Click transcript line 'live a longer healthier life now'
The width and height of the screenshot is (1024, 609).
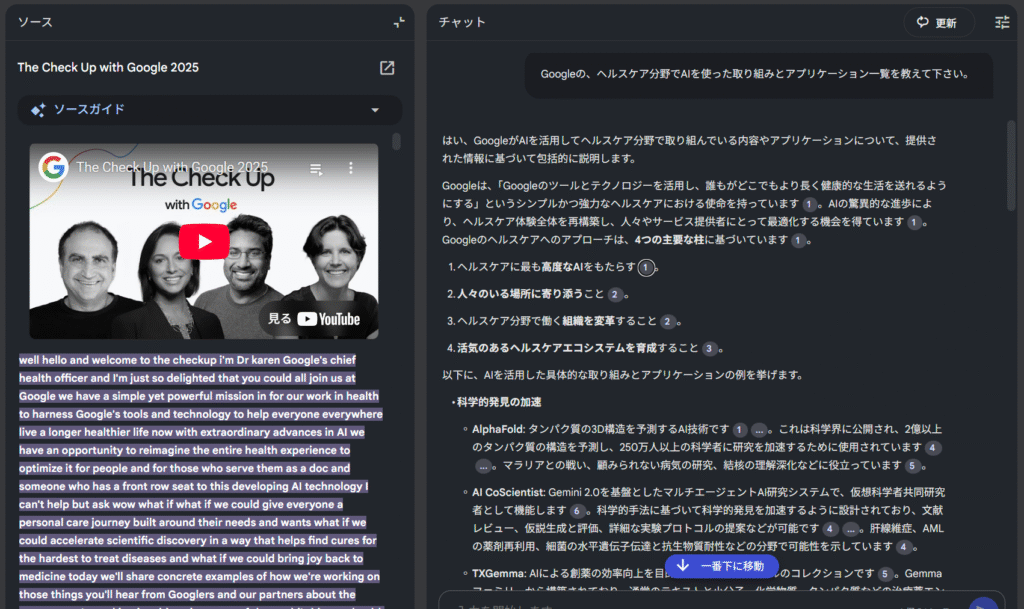192,432
